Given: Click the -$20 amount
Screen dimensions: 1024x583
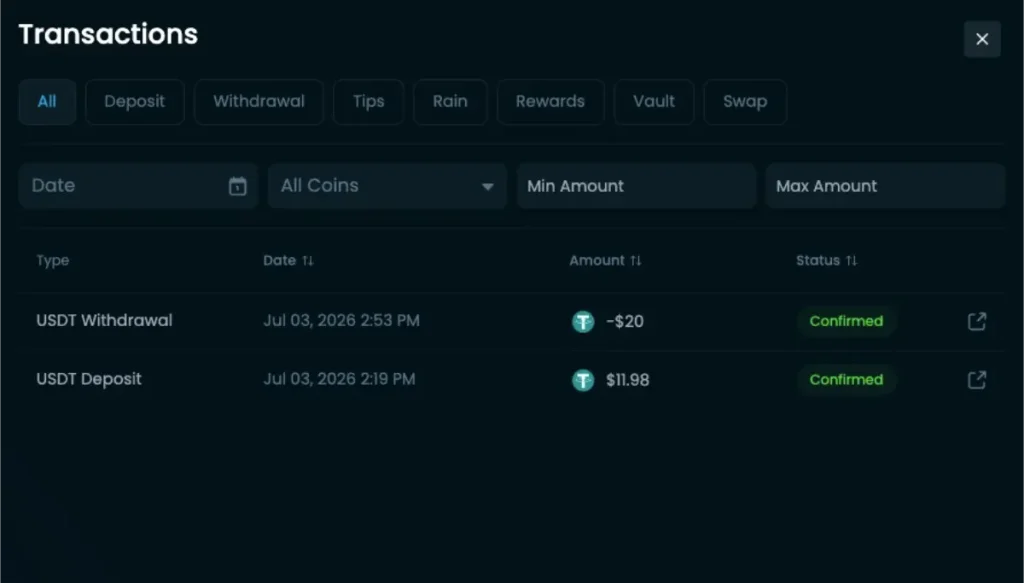Looking at the screenshot, I should tap(625, 321).
